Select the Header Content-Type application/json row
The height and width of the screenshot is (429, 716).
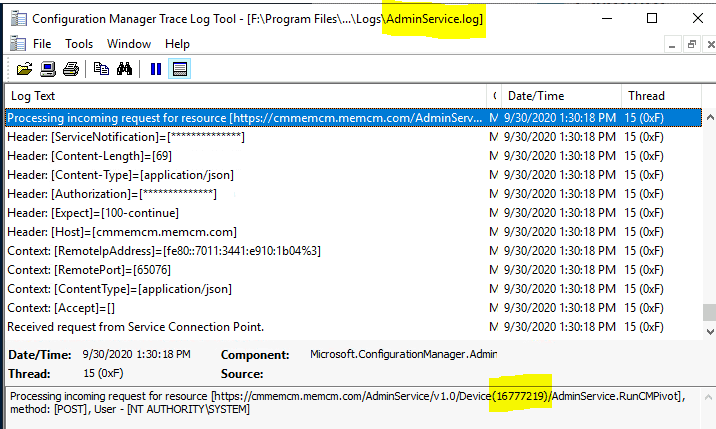pyautogui.click(x=353, y=175)
